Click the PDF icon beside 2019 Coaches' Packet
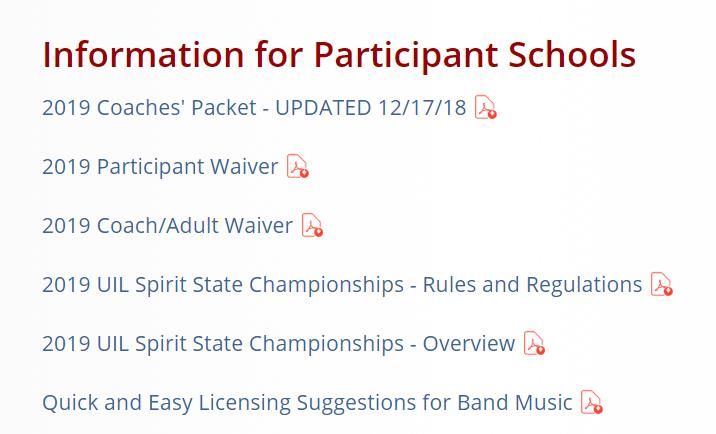716x434 pixels. point(485,107)
